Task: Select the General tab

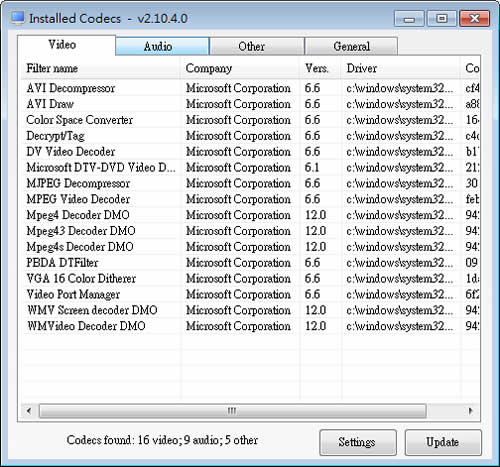Action: (x=351, y=46)
